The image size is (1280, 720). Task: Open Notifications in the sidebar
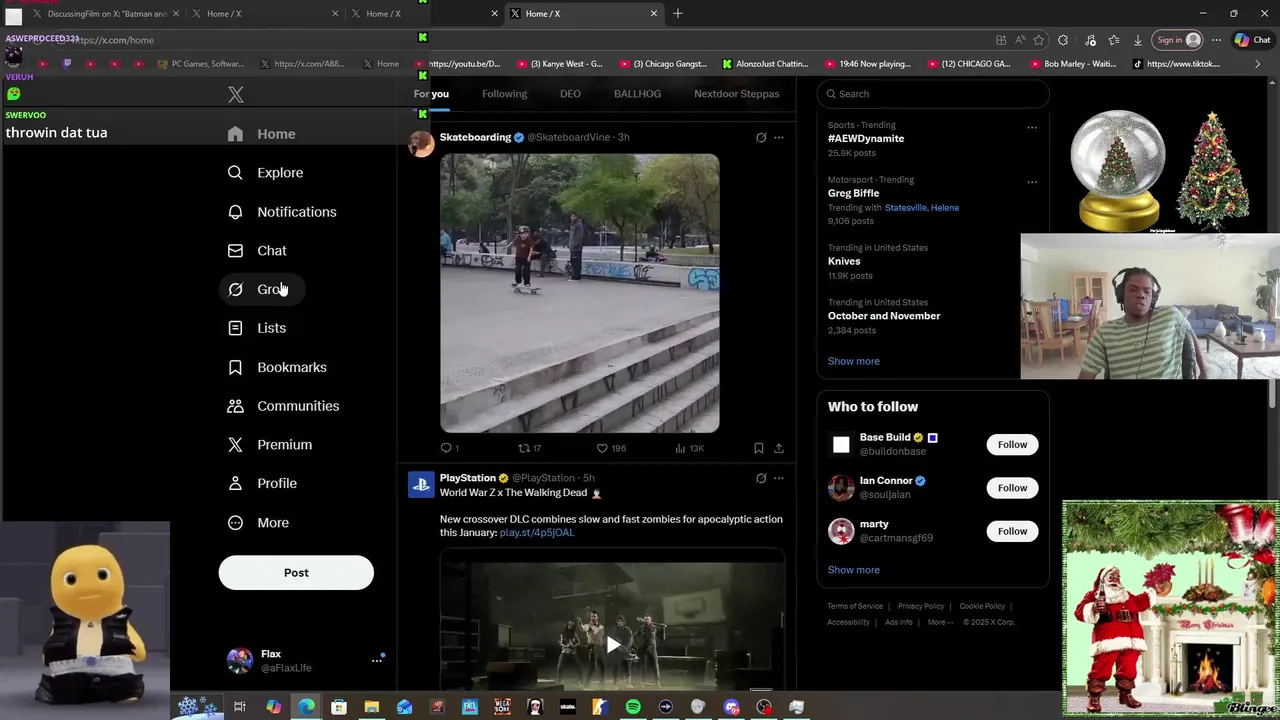[x=282, y=212]
